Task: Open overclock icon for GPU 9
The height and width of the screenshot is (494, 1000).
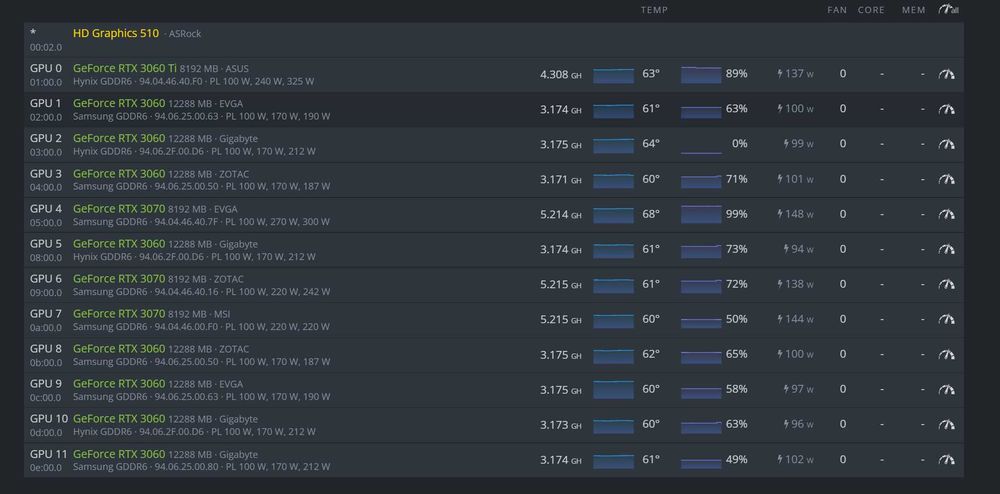Action: click(x=946, y=389)
